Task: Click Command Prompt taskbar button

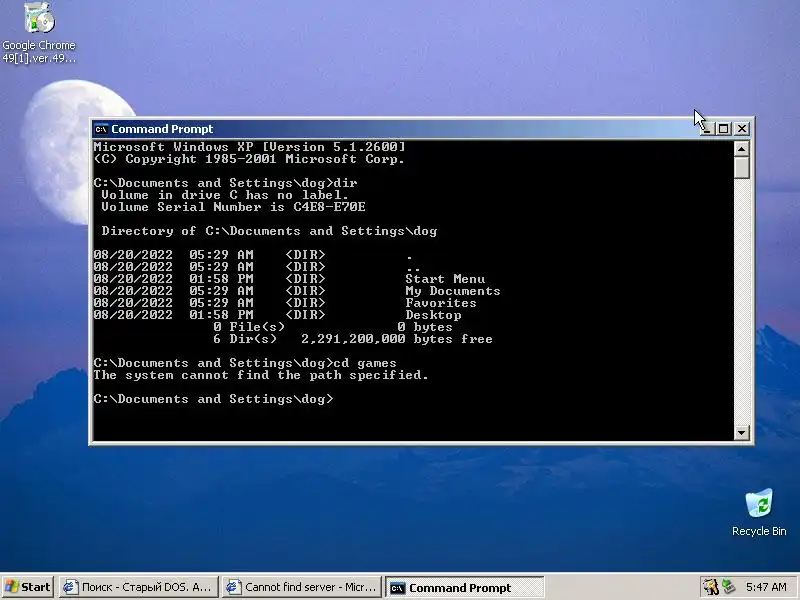Action: click(465, 588)
